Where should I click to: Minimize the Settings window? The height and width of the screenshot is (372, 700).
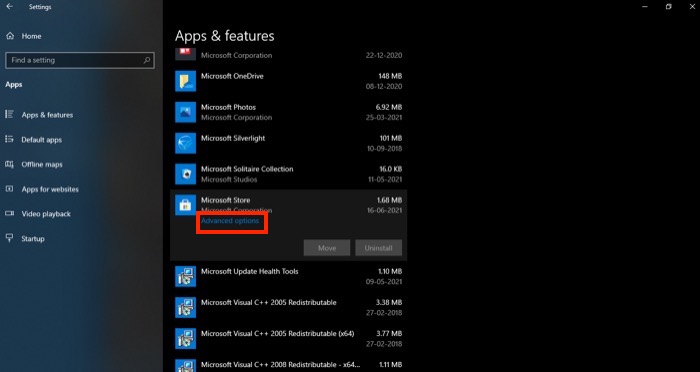[x=645, y=7]
